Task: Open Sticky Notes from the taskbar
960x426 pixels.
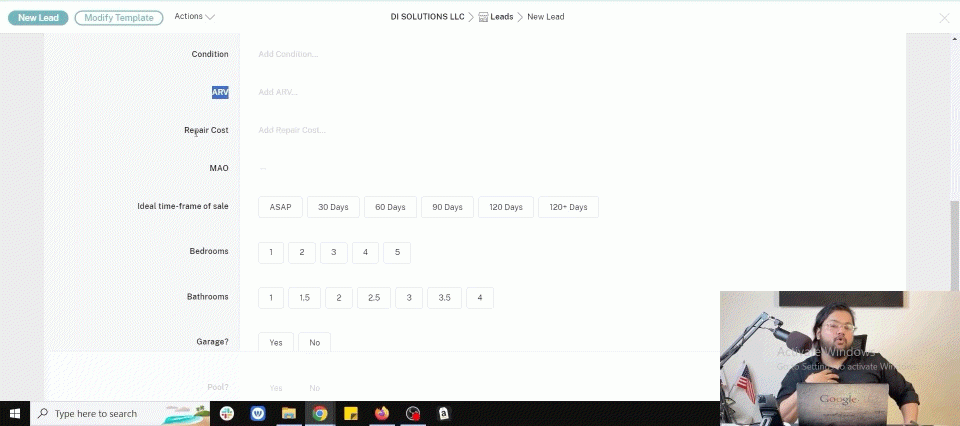Action: click(351, 413)
